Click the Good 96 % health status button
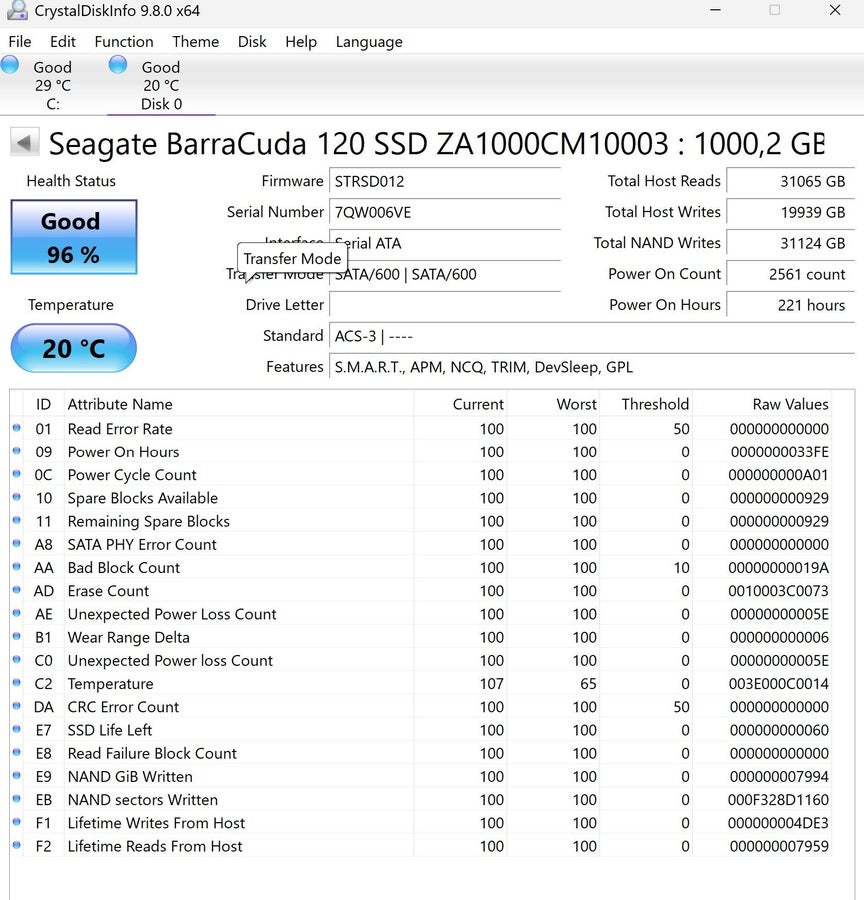 (x=73, y=237)
